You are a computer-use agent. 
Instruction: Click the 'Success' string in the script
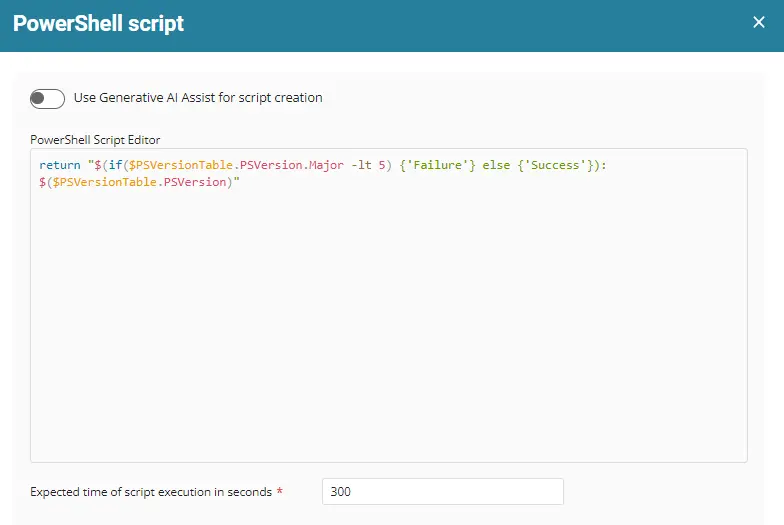tap(555, 165)
